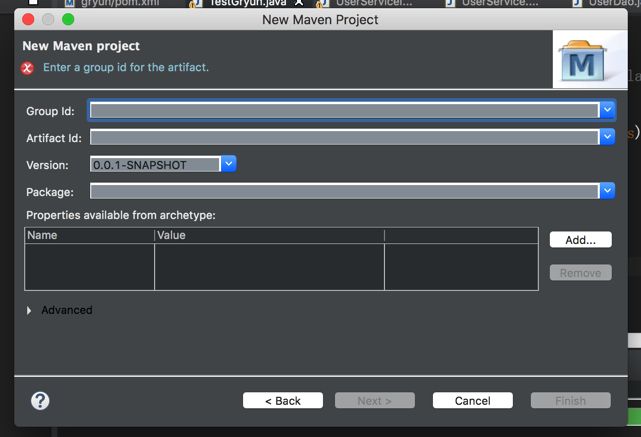
Task: Click the Name column header
Action: (90, 235)
